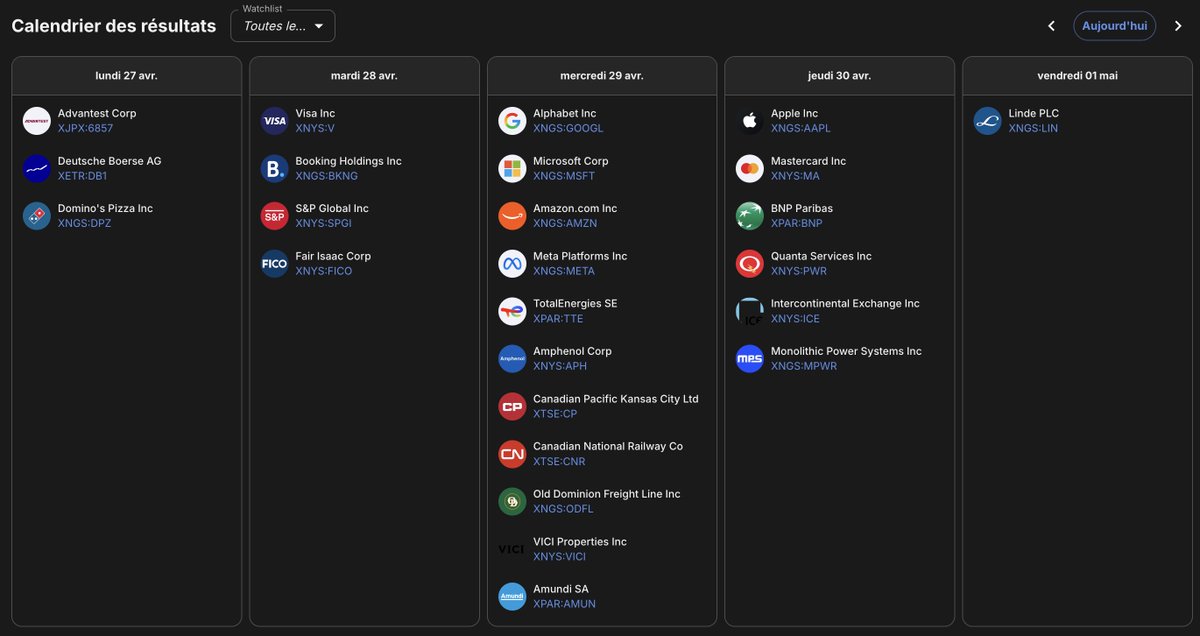Open ticker link XNGS:GOOGL
The width and height of the screenshot is (1200, 636).
[569, 129]
